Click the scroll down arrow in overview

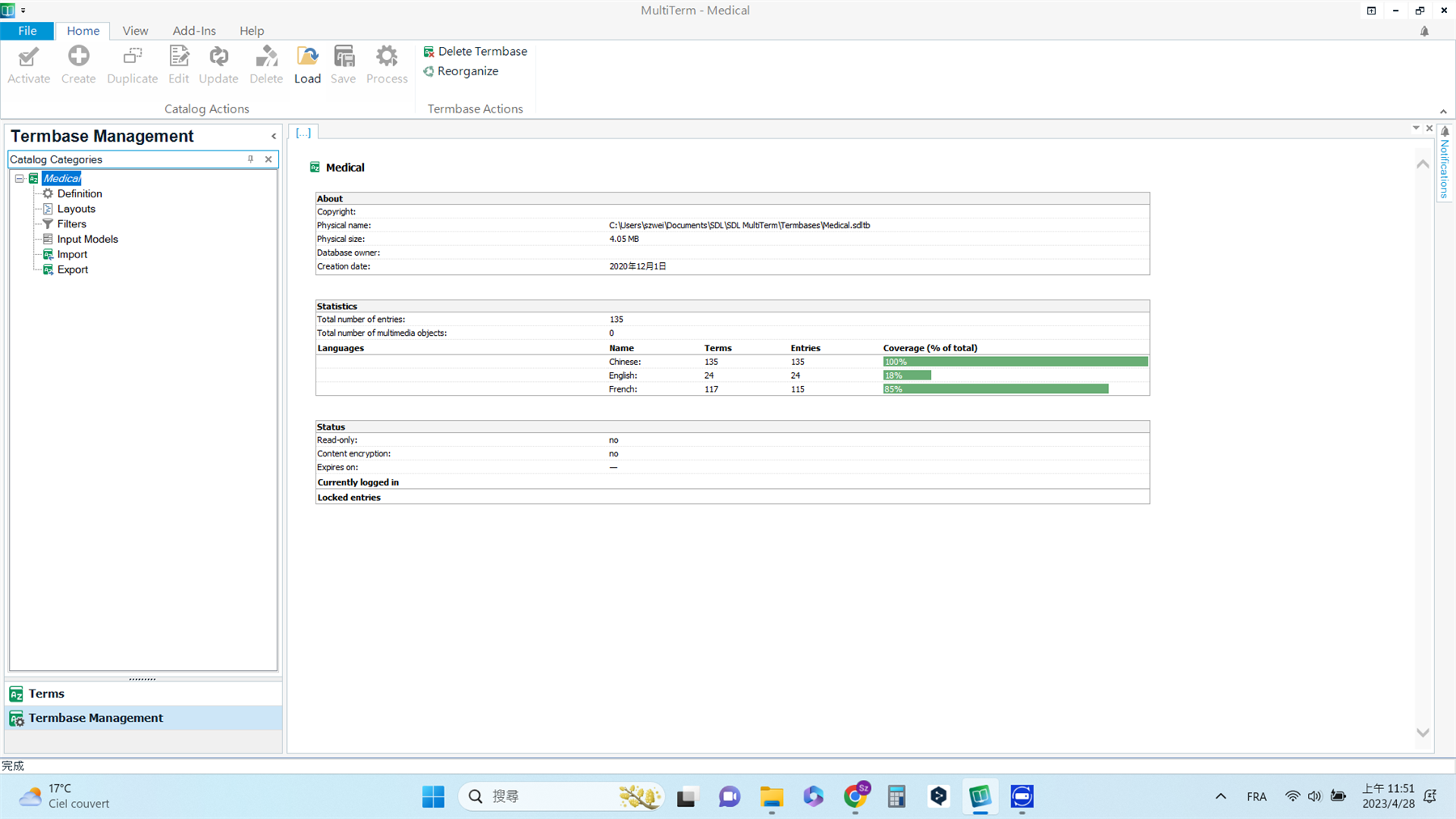[x=1423, y=732]
